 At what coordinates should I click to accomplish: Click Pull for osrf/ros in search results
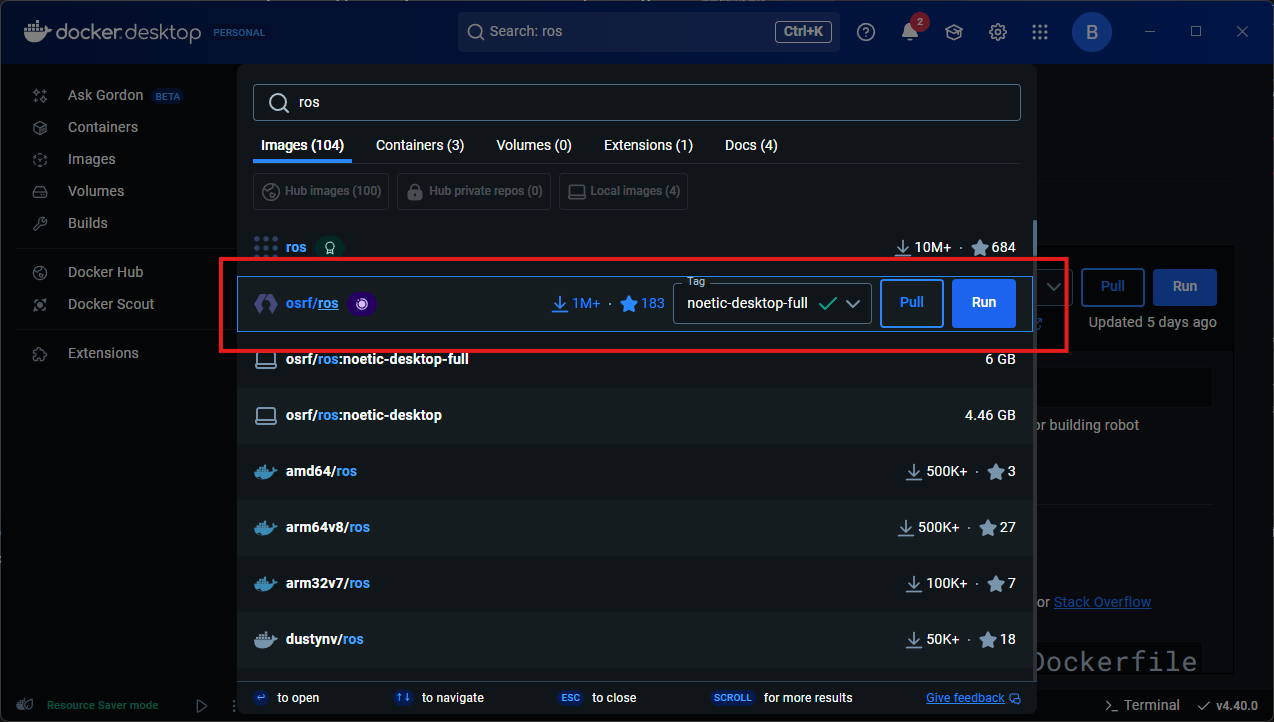912,303
